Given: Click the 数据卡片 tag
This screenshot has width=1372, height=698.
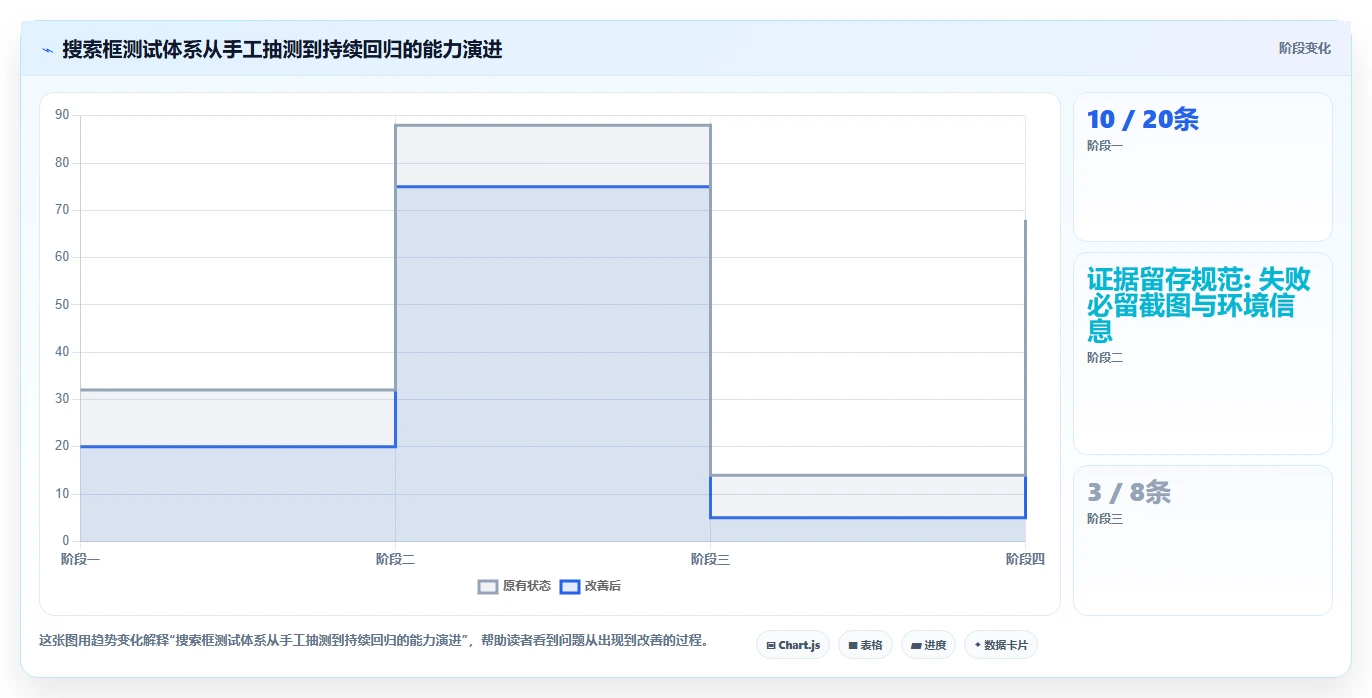Looking at the screenshot, I should (1001, 645).
